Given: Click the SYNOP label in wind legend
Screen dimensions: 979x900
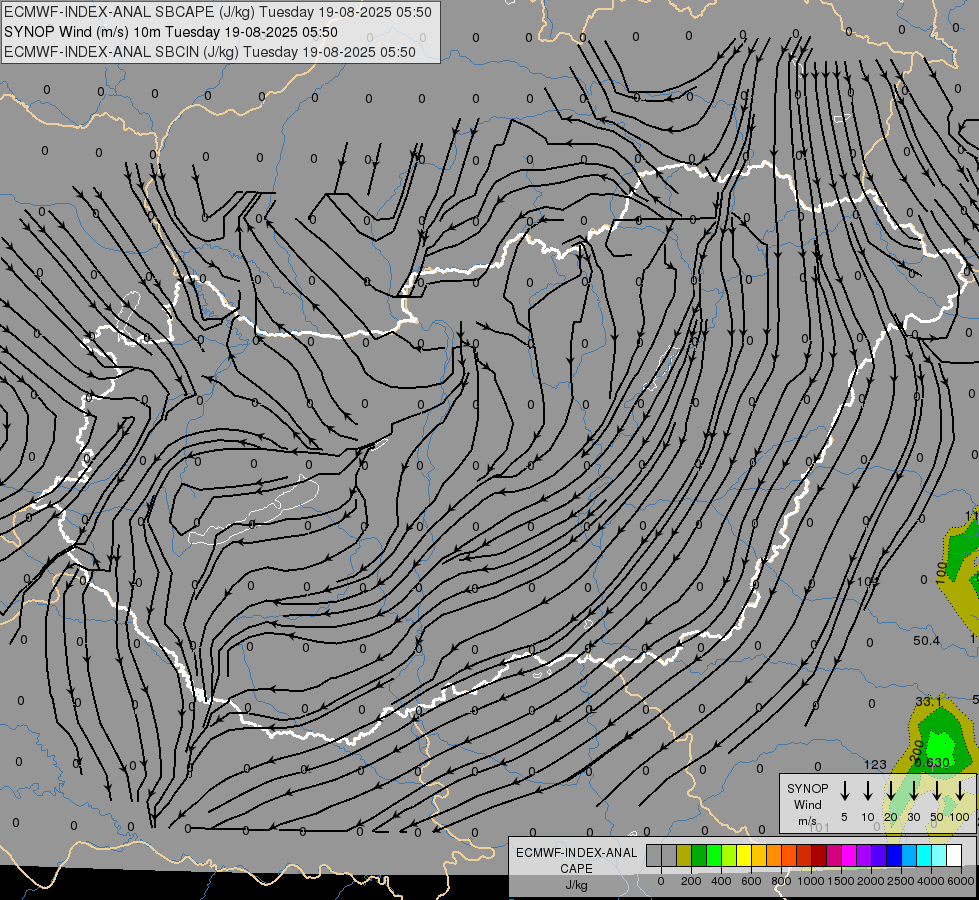Looking at the screenshot, I should point(807,788).
